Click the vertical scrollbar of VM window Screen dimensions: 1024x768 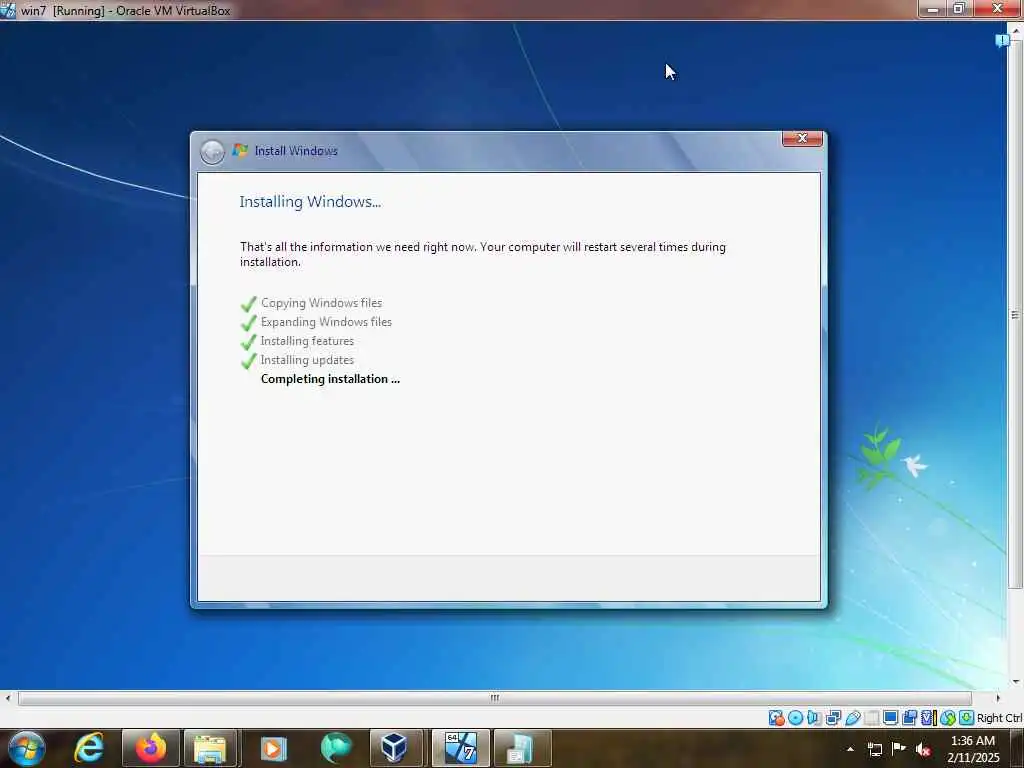(1016, 315)
